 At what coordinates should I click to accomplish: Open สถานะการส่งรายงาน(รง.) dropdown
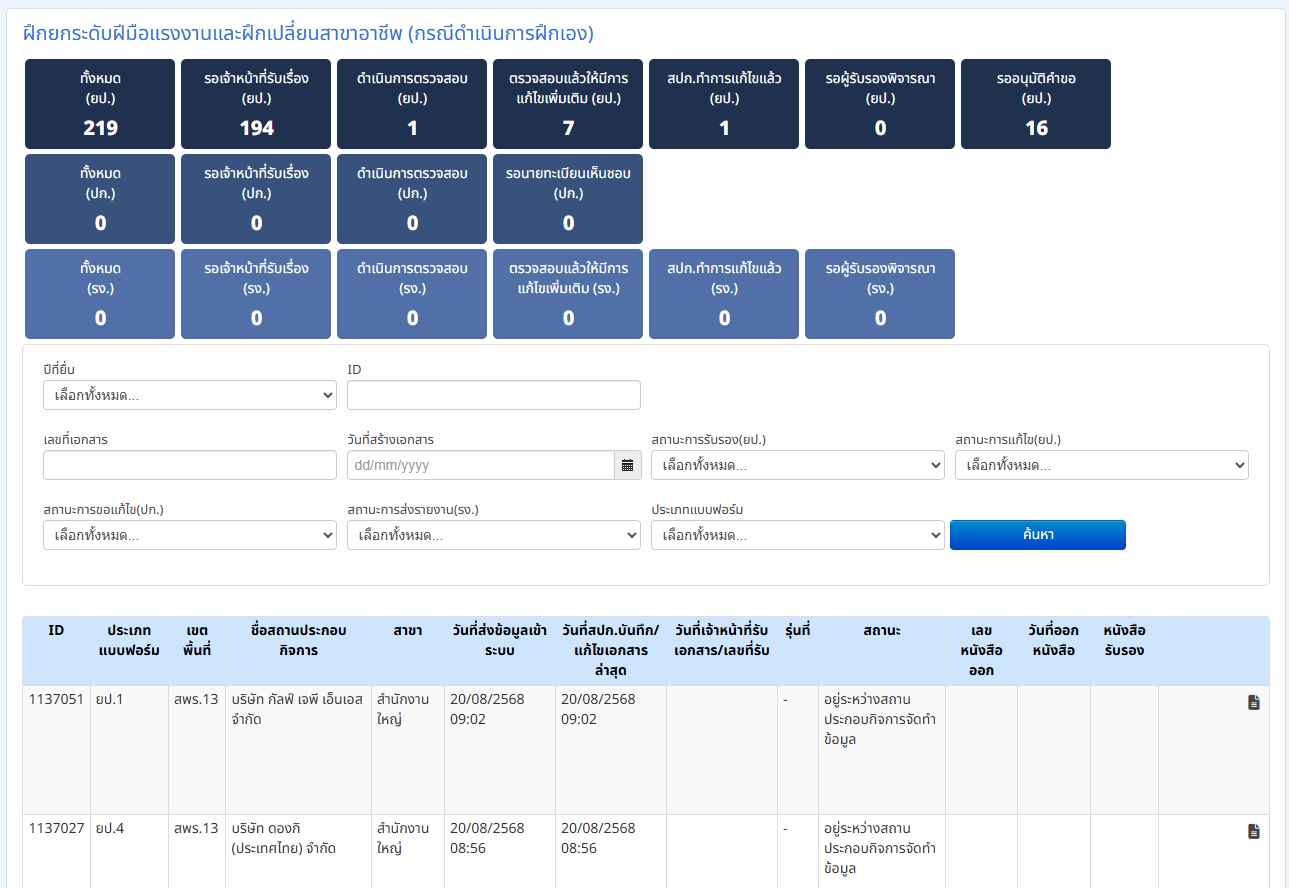(493, 535)
